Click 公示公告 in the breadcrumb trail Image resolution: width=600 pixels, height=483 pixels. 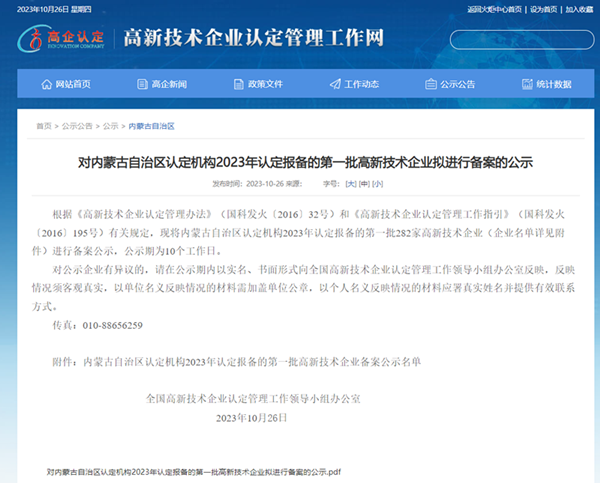pos(77,126)
